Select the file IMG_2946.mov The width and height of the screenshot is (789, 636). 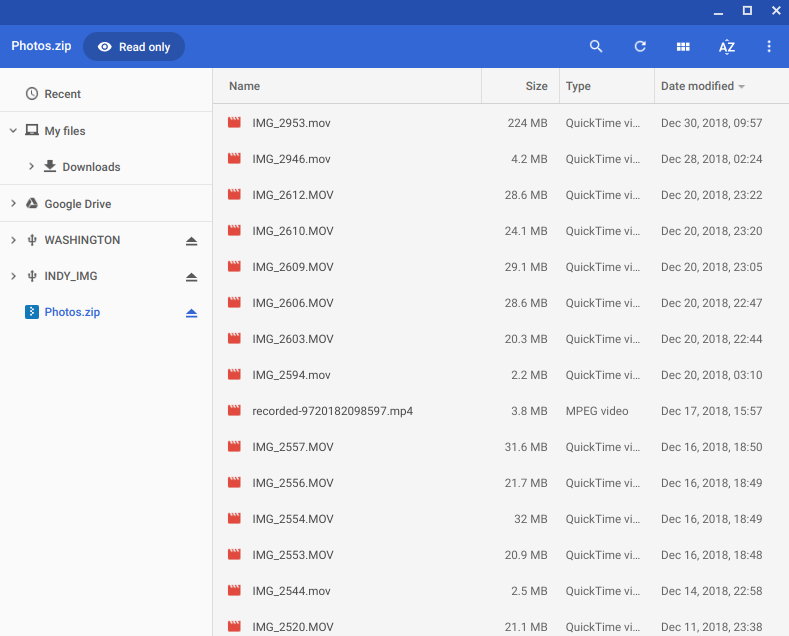tap(501, 159)
